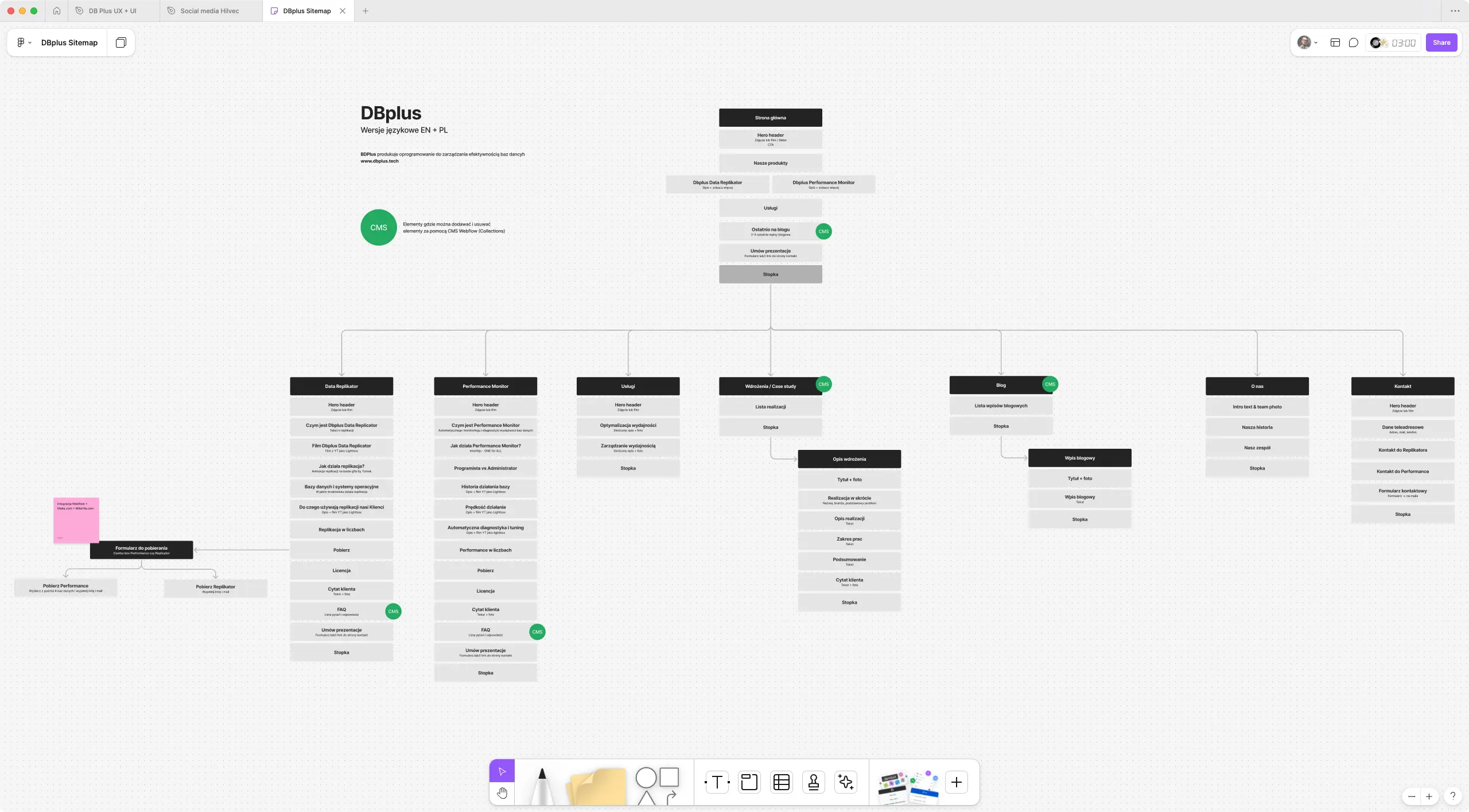The height and width of the screenshot is (812, 1469).
Task: Select the Data Replikator header box
Action: (341, 386)
